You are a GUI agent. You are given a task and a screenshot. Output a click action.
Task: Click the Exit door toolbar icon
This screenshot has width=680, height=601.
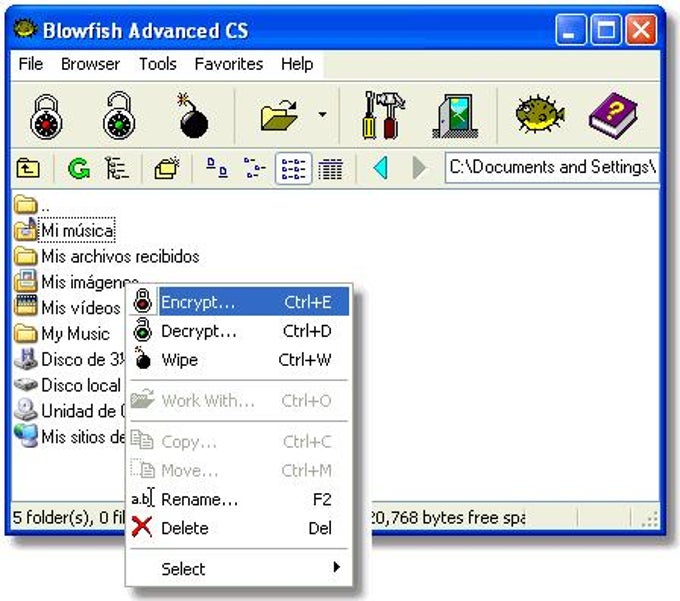click(x=456, y=116)
